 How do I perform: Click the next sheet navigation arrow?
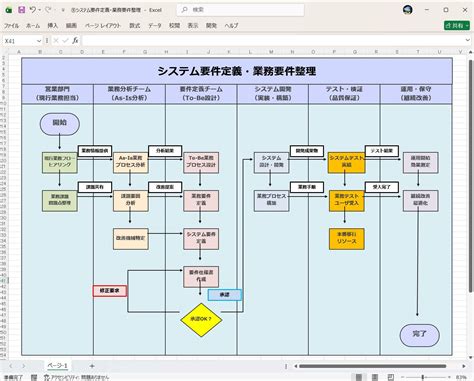click(x=24, y=366)
